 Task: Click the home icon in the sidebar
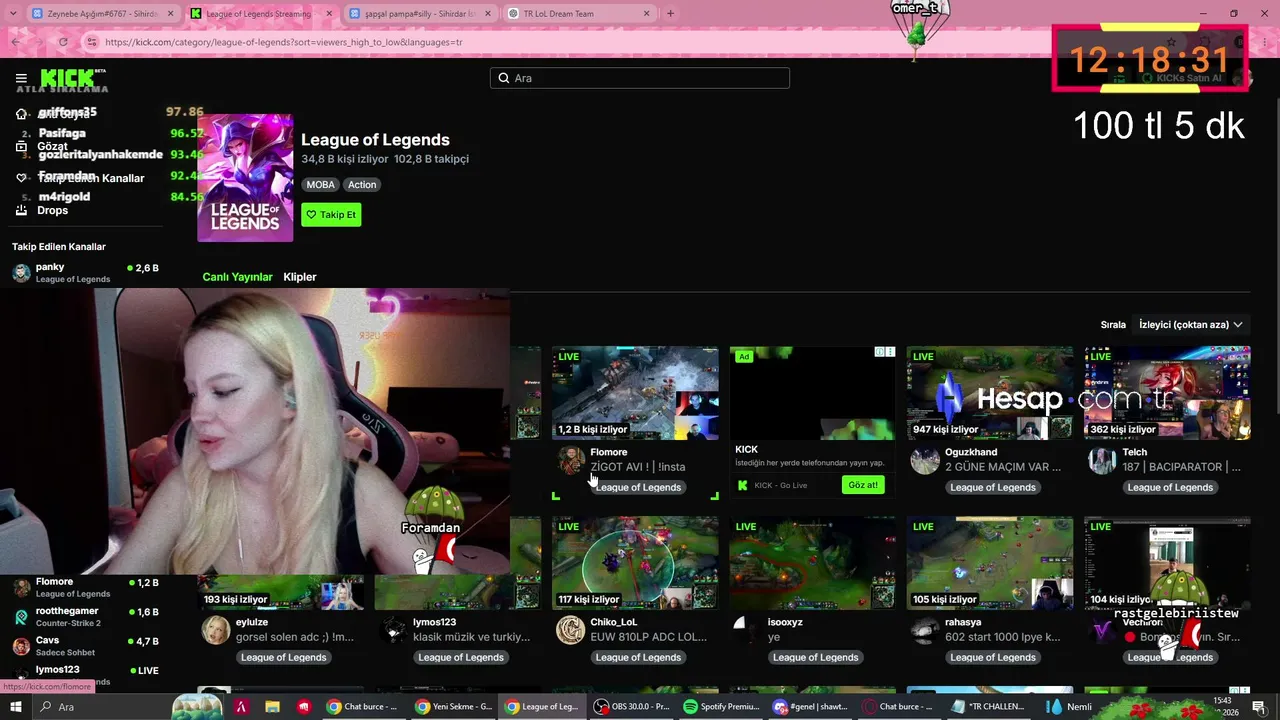click(x=21, y=114)
